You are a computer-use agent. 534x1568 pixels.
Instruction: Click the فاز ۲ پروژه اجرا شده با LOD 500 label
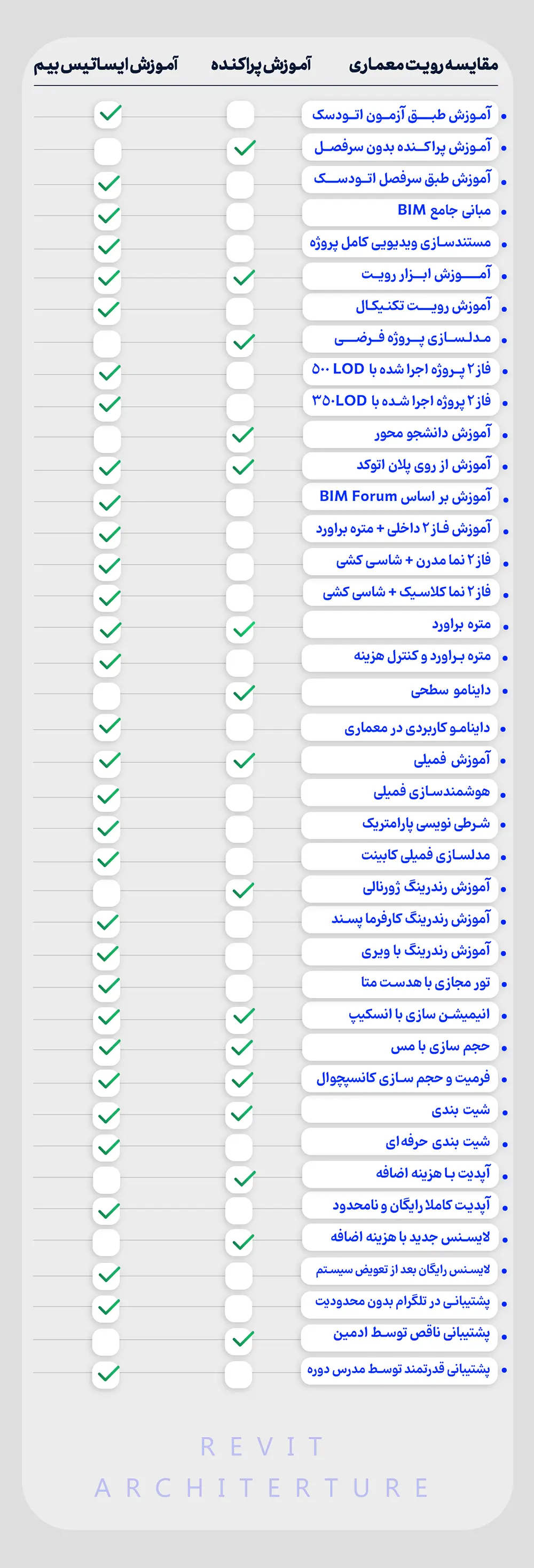[400, 370]
